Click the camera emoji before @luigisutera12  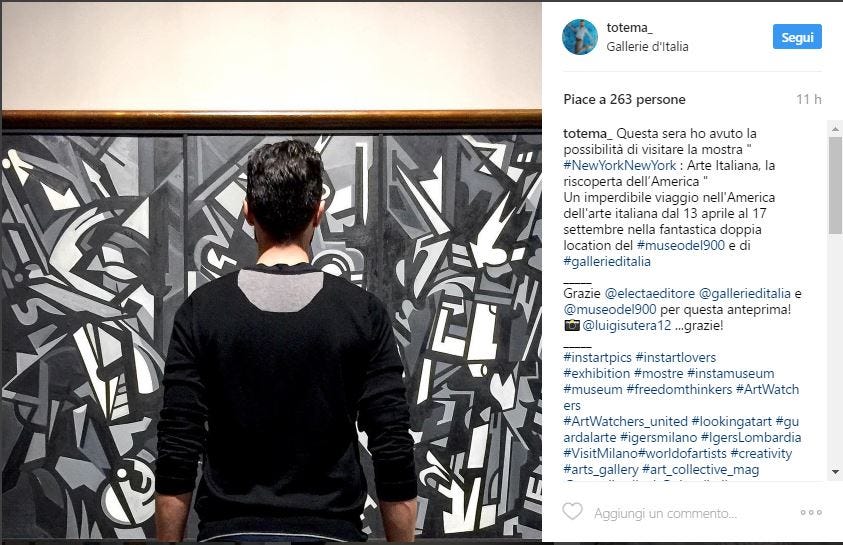click(571, 325)
